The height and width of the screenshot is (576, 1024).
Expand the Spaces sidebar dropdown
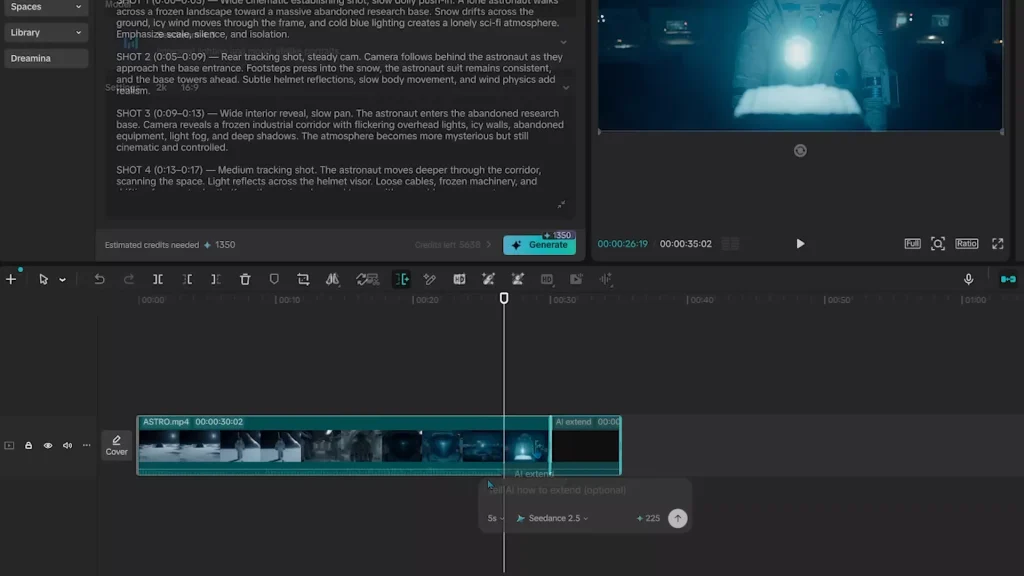click(46, 7)
